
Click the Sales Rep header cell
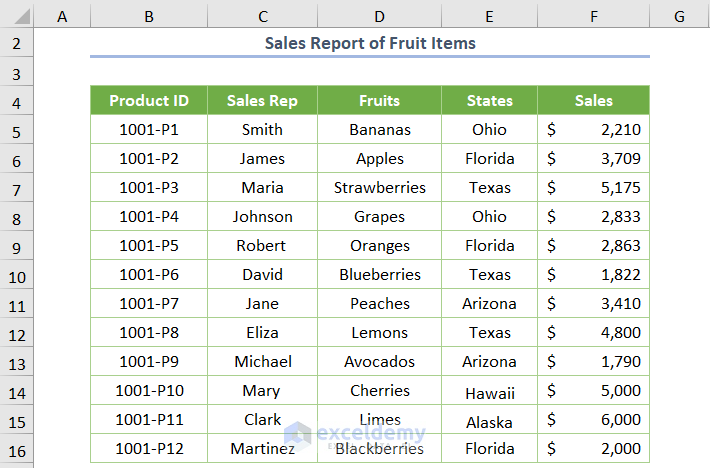262,100
